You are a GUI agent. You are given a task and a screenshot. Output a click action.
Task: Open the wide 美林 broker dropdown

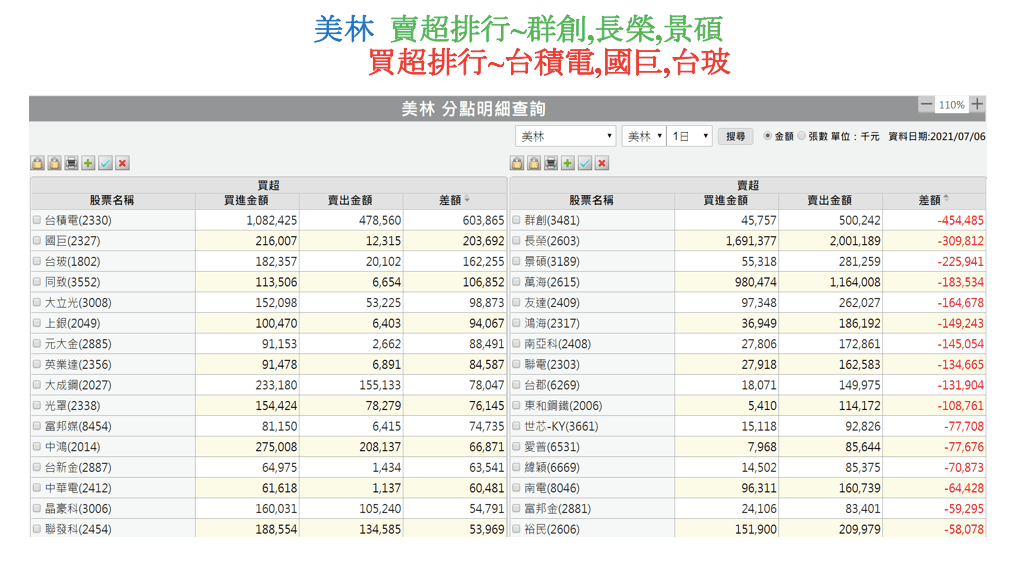[x=566, y=136]
